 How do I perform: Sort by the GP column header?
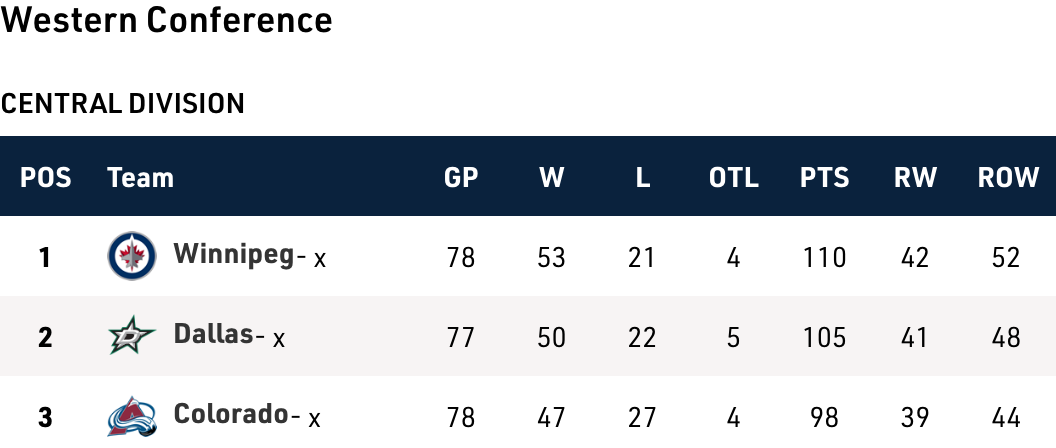(x=461, y=178)
